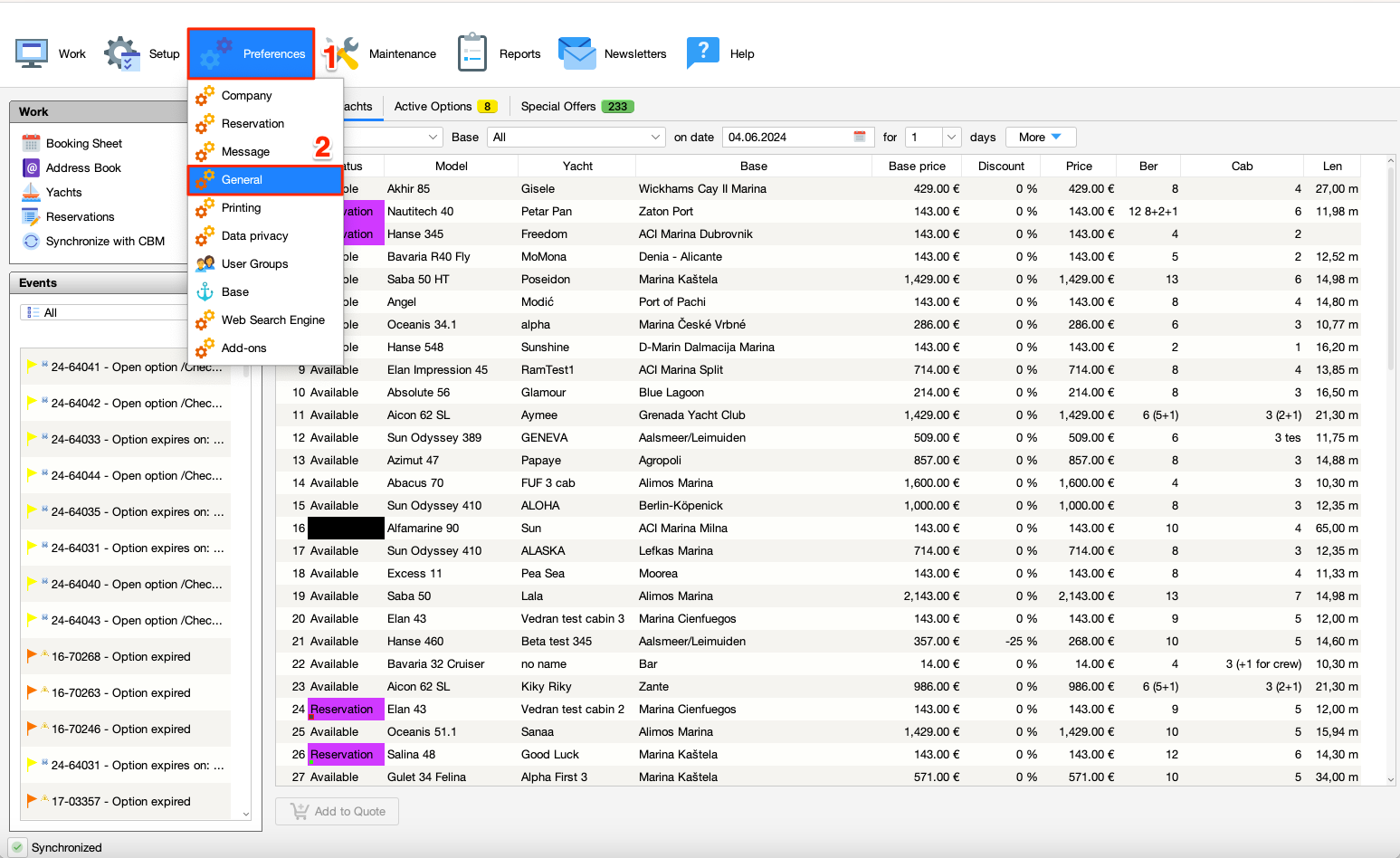Image resolution: width=1400 pixels, height=858 pixels.
Task: Open the Reports clipboard icon
Action: click(x=472, y=53)
